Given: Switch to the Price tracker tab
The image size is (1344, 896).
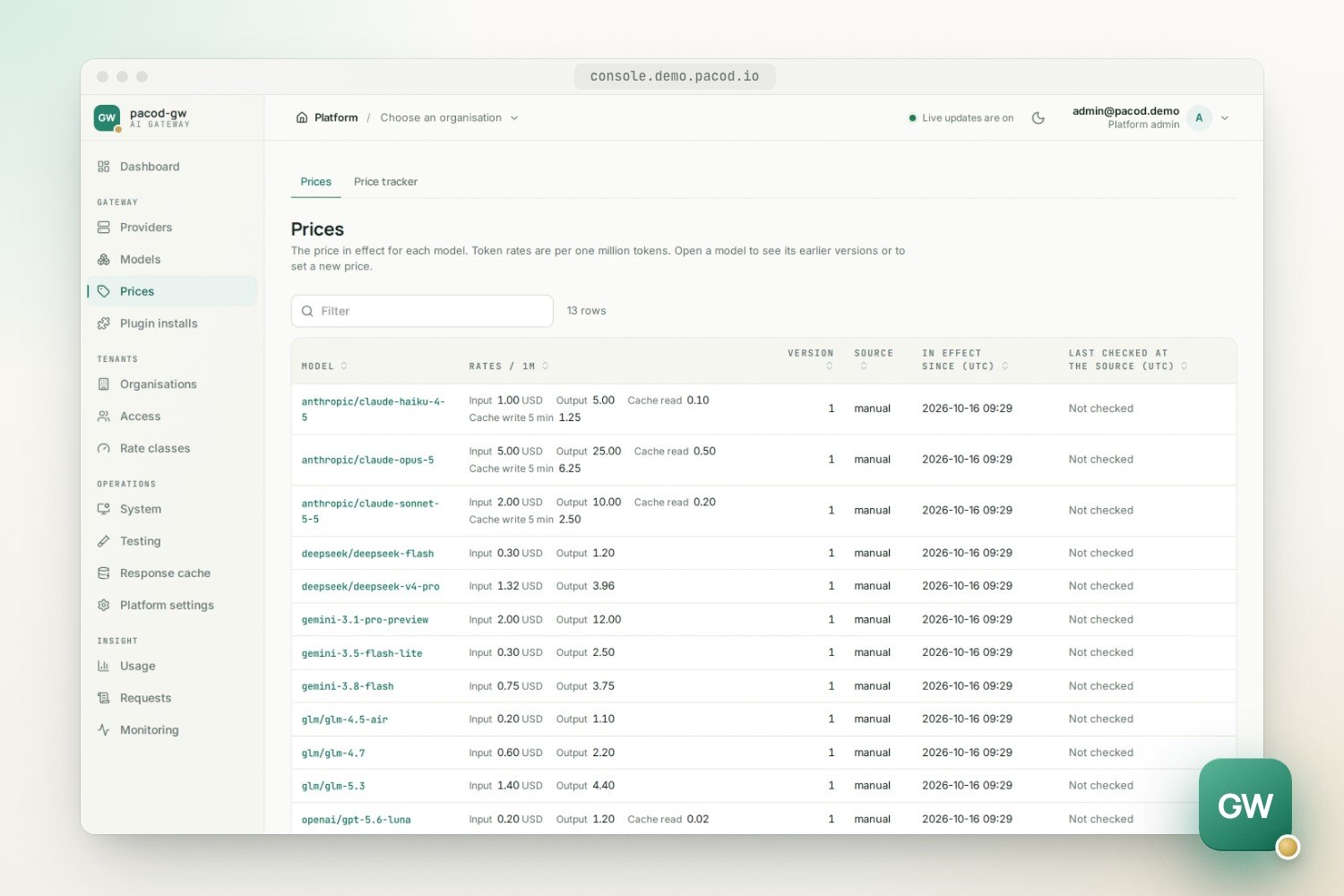Looking at the screenshot, I should [x=385, y=182].
